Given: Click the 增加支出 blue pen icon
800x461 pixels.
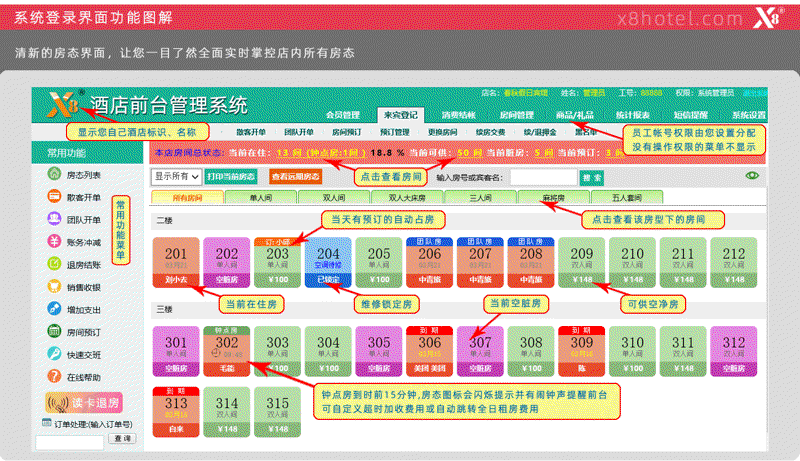Looking at the screenshot, I should tap(54, 309).
